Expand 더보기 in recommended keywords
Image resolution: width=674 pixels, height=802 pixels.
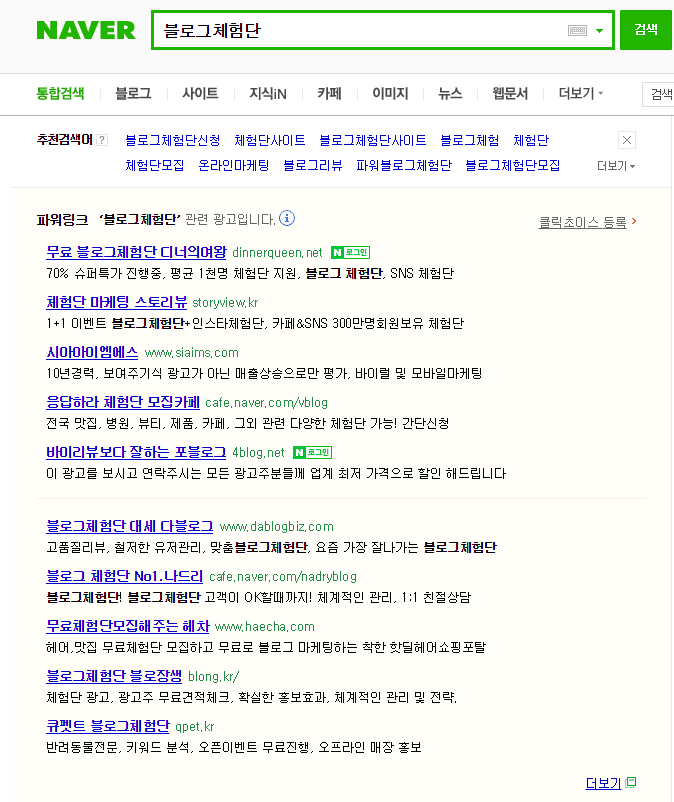(616, 166)
